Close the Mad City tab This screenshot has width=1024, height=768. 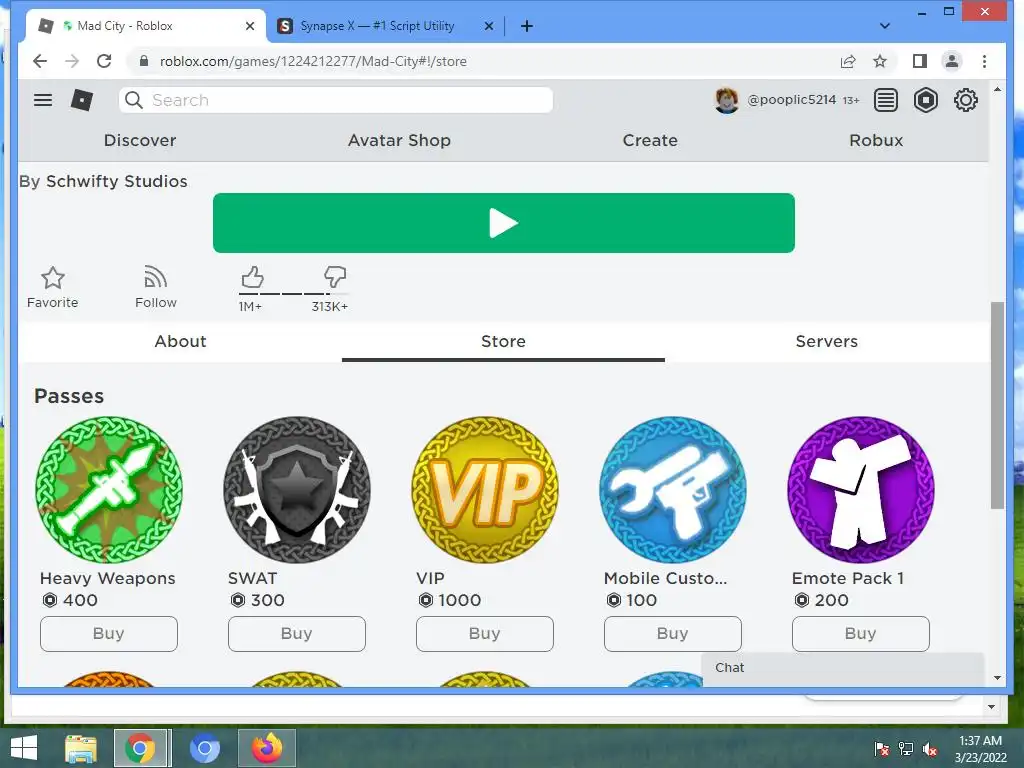249,26
